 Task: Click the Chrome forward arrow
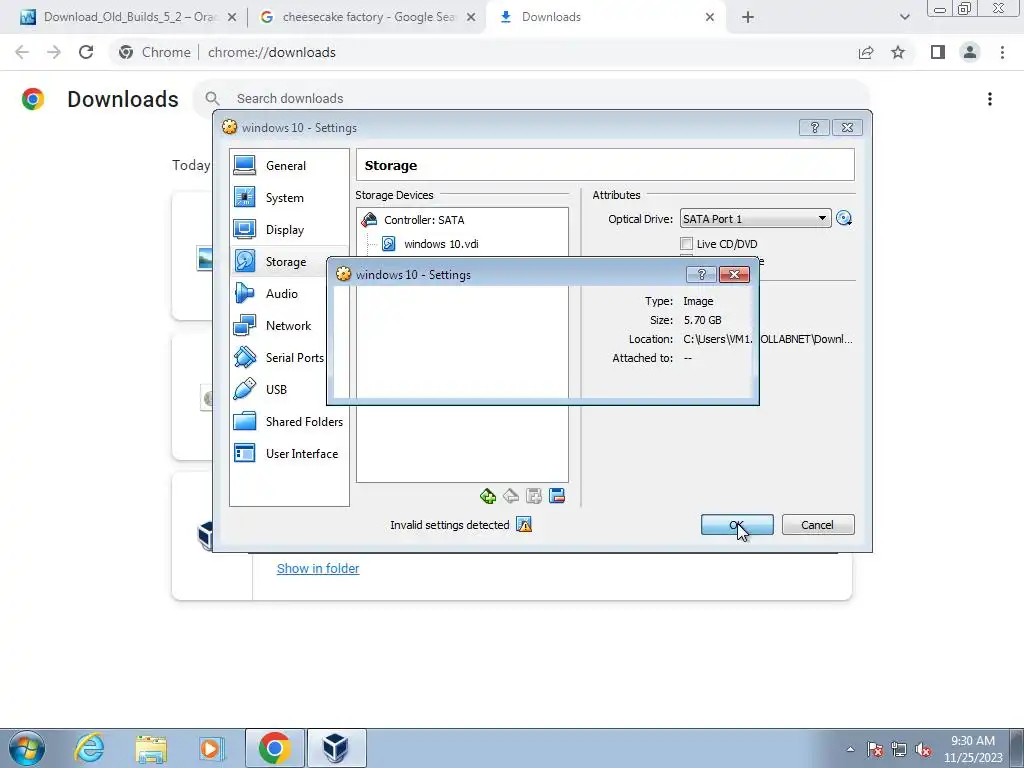pyautogui.click(x=54, y=52)
